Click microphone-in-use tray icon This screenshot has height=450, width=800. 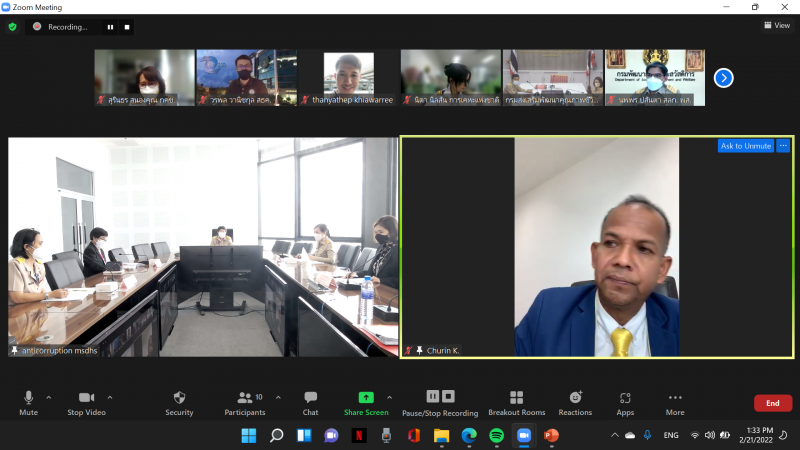point(647,435)
